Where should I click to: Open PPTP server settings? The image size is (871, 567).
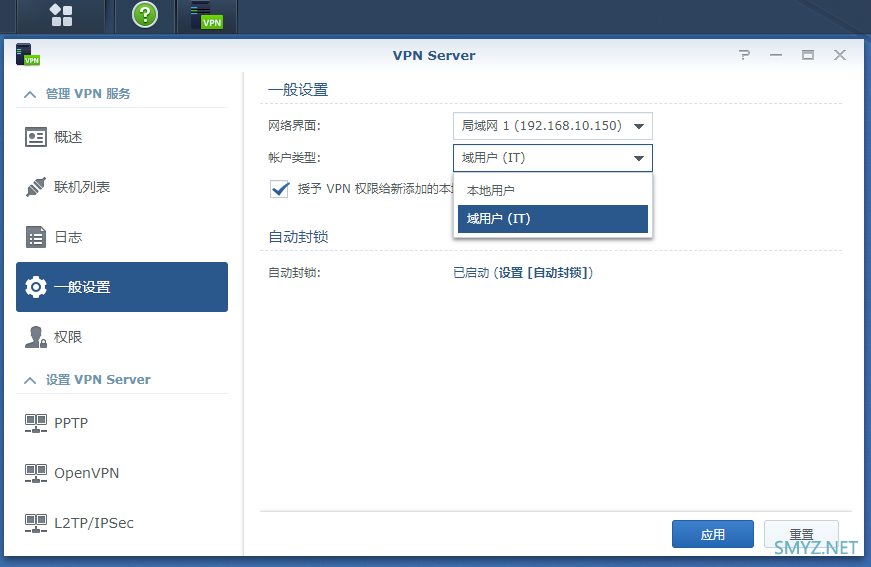click(122, 423)
